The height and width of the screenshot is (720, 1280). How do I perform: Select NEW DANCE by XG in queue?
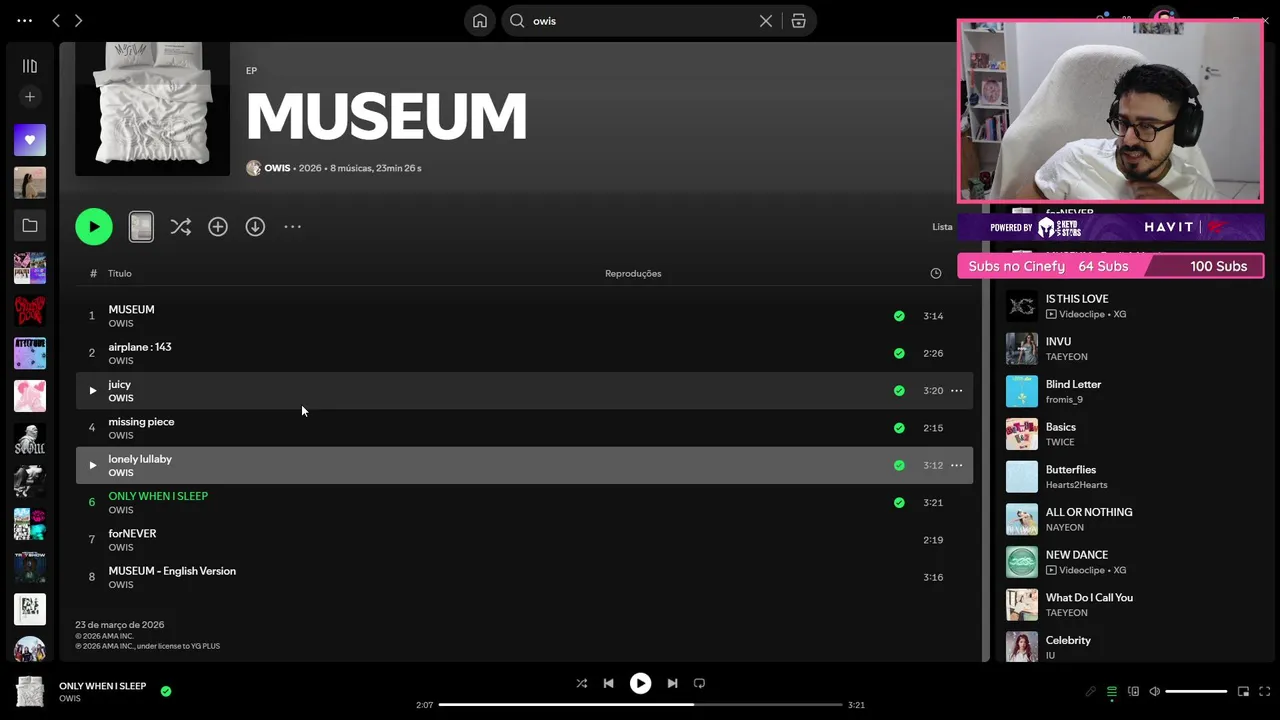coord(1132,562)
